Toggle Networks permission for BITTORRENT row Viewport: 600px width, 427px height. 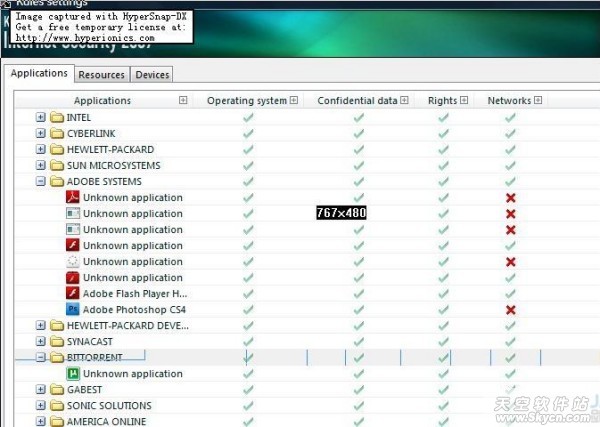coord(510,358)
